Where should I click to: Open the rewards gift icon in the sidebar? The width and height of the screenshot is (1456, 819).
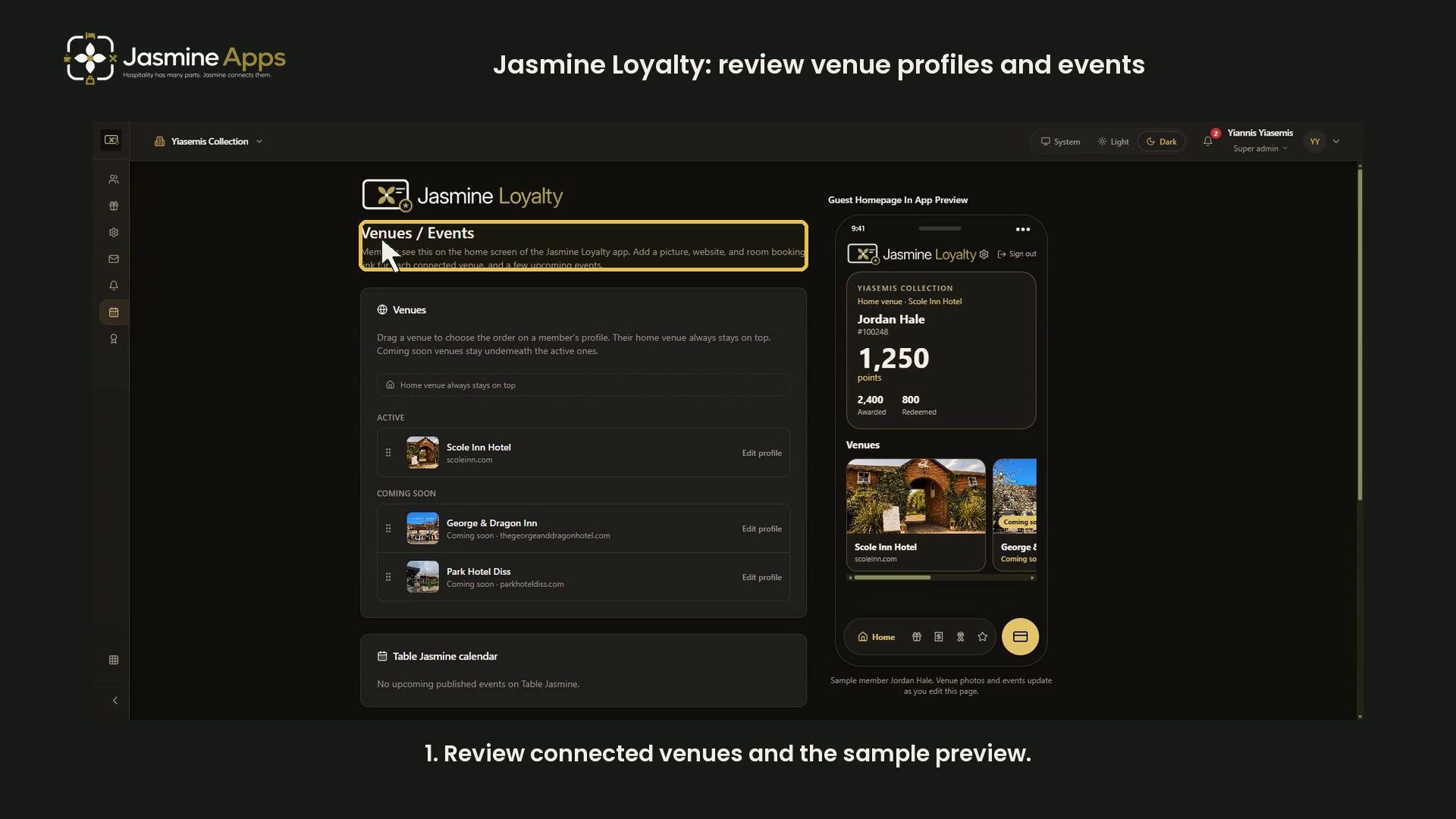(114, 206)
